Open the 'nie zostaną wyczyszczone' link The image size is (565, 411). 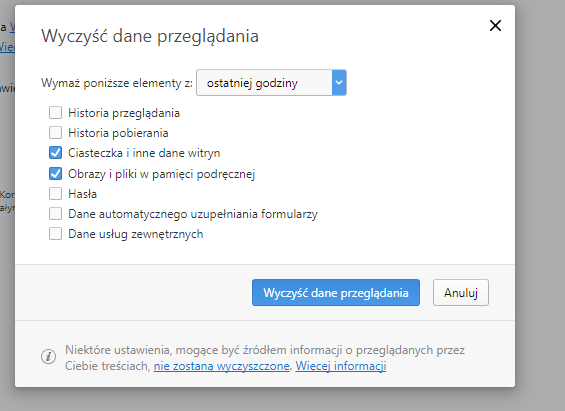point(222,366)
